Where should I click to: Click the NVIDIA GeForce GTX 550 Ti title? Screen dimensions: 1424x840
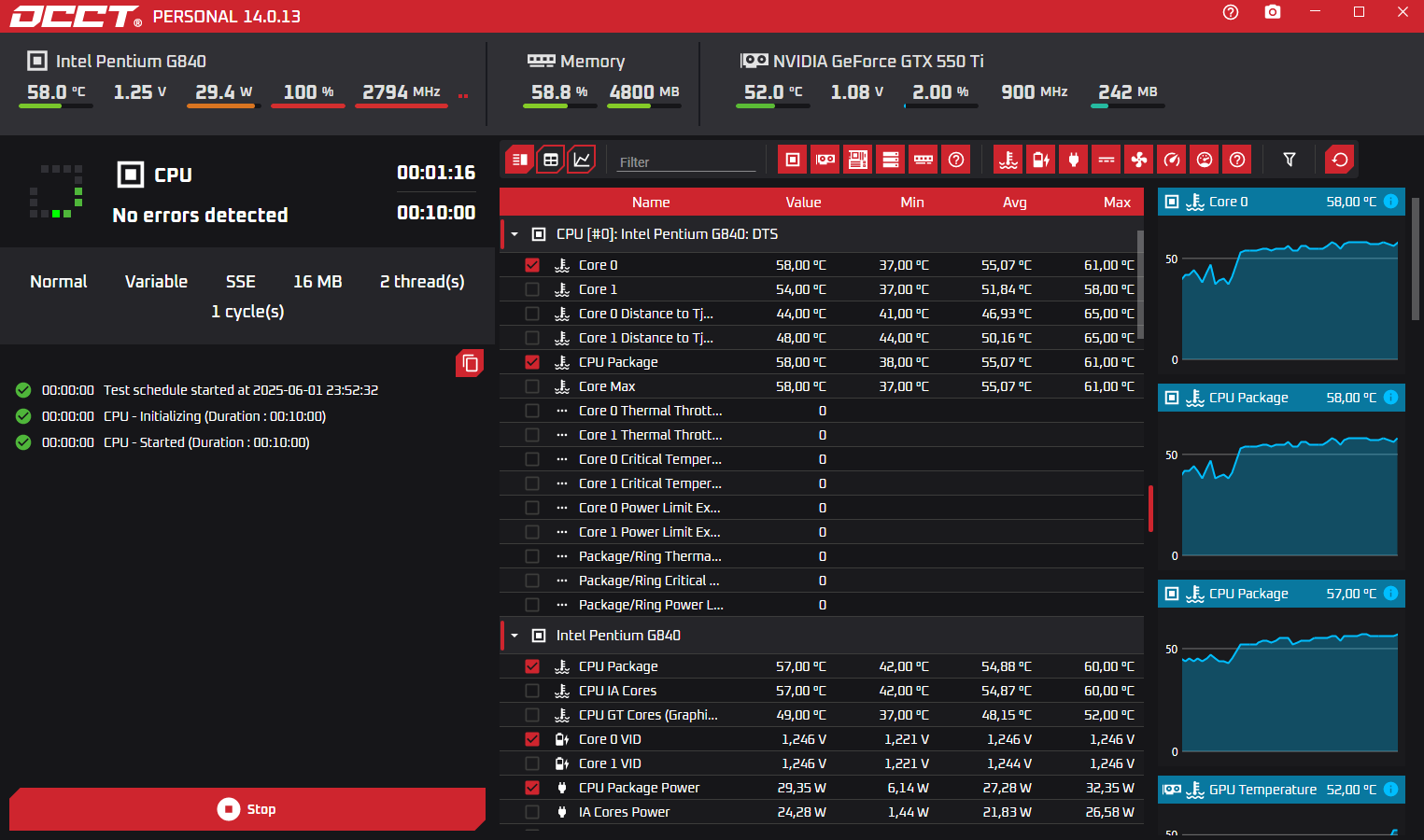(878, 62)
